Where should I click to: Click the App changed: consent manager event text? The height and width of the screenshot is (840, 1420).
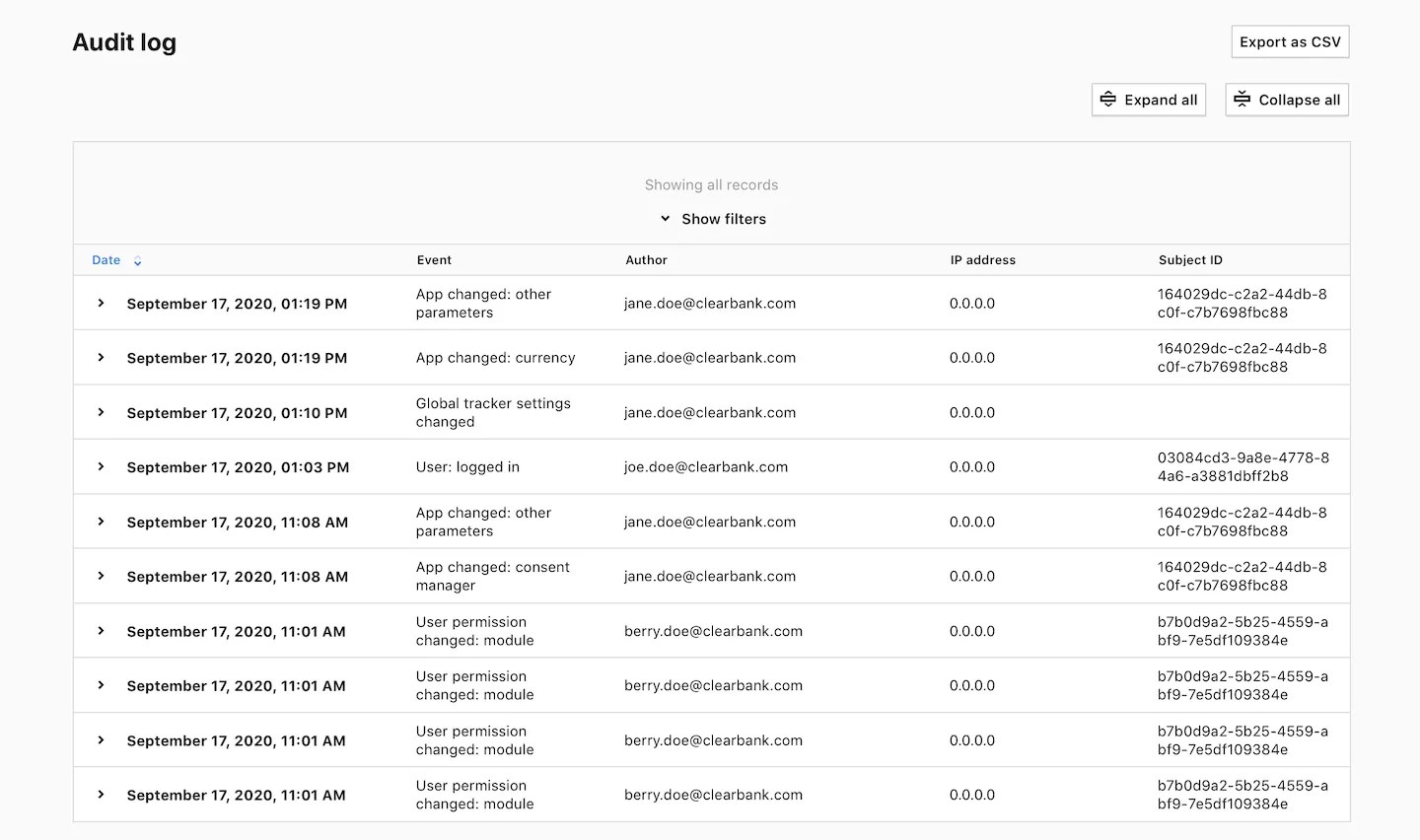(x=493, y=576)
